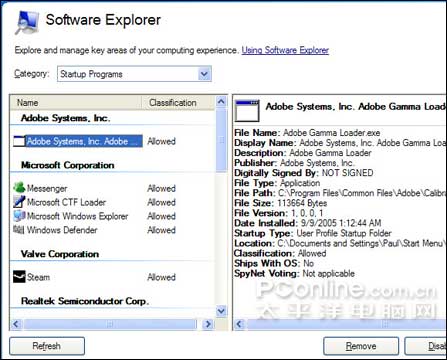Open the Using Software Explorer link

(x=285, y=50)
